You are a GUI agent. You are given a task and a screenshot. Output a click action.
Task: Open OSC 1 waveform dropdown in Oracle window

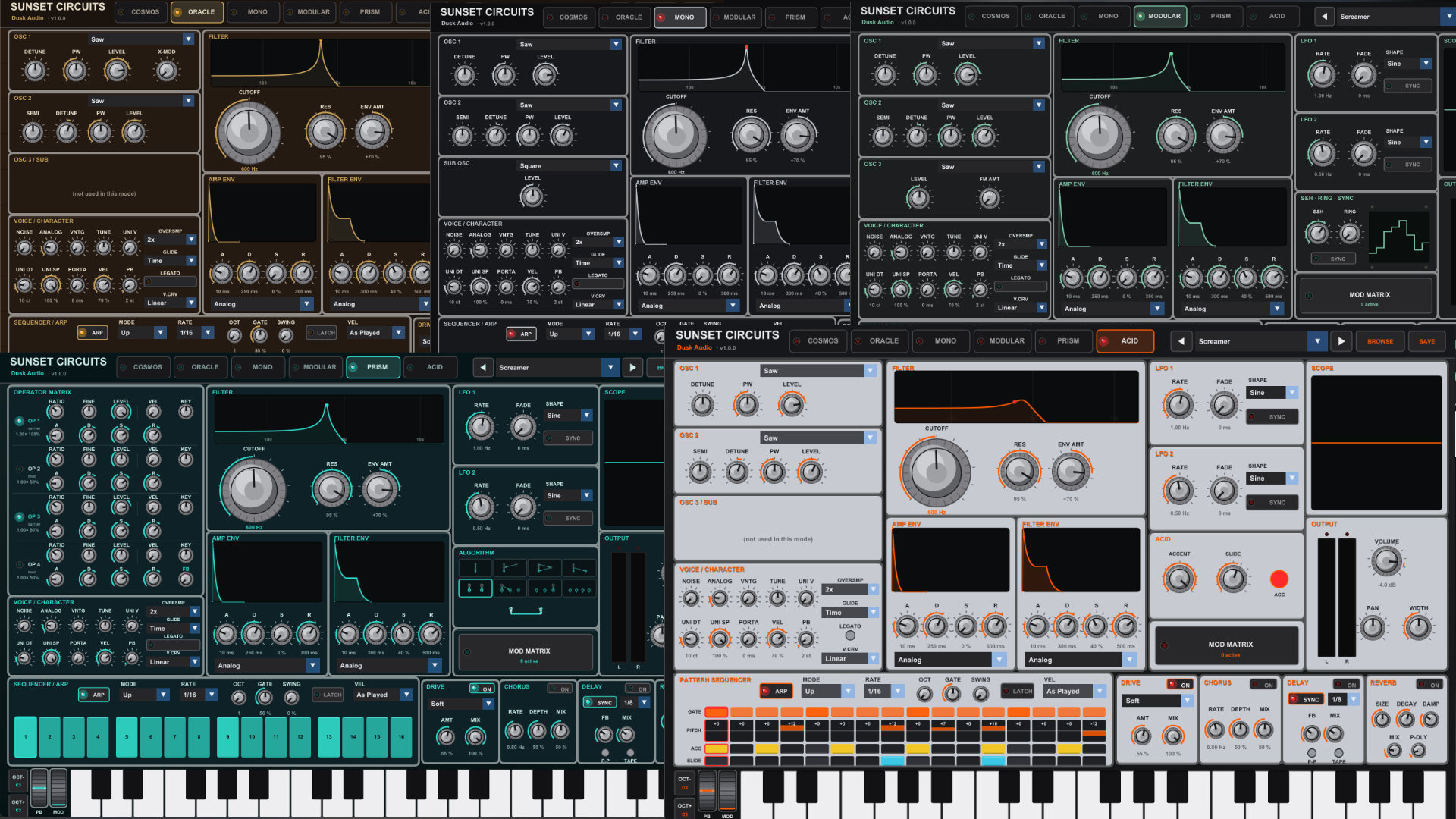click(142, 39)
